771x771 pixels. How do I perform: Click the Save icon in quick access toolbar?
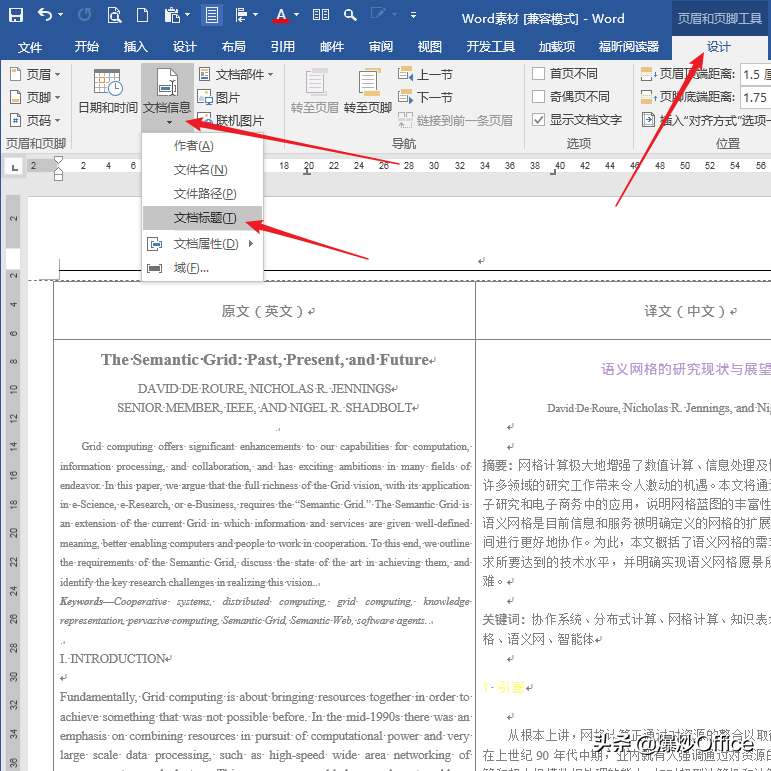click(16, 15)
